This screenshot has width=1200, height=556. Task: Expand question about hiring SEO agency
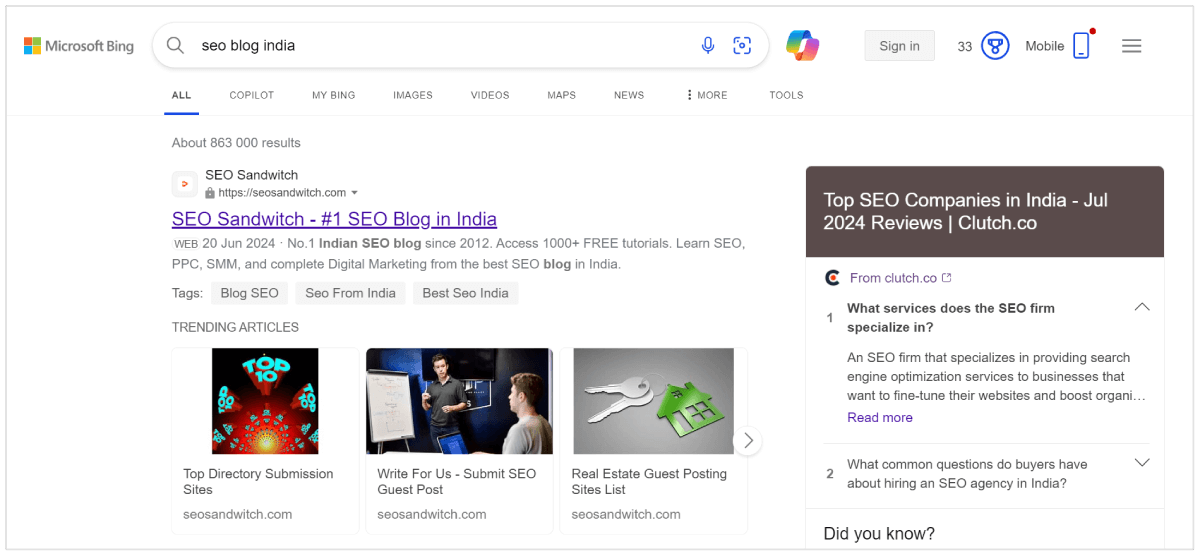[x=1142, y=463]
